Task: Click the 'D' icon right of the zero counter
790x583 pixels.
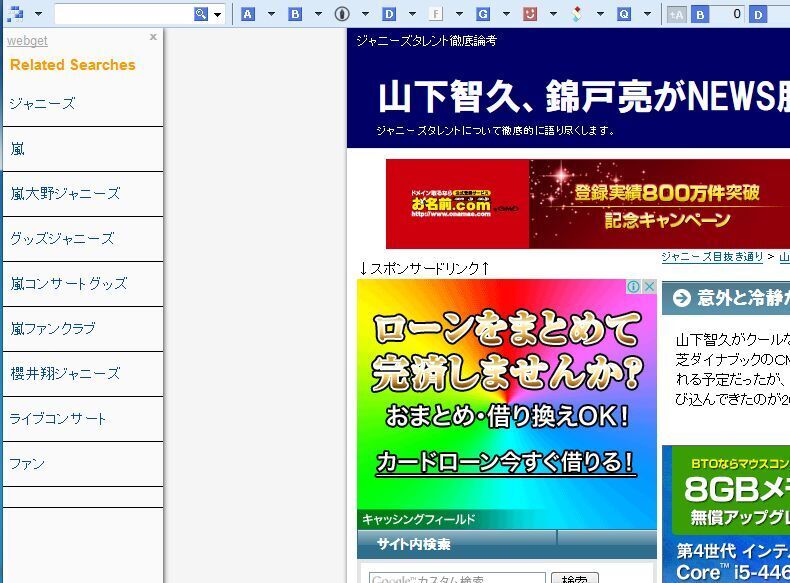Action: point(758,15)
